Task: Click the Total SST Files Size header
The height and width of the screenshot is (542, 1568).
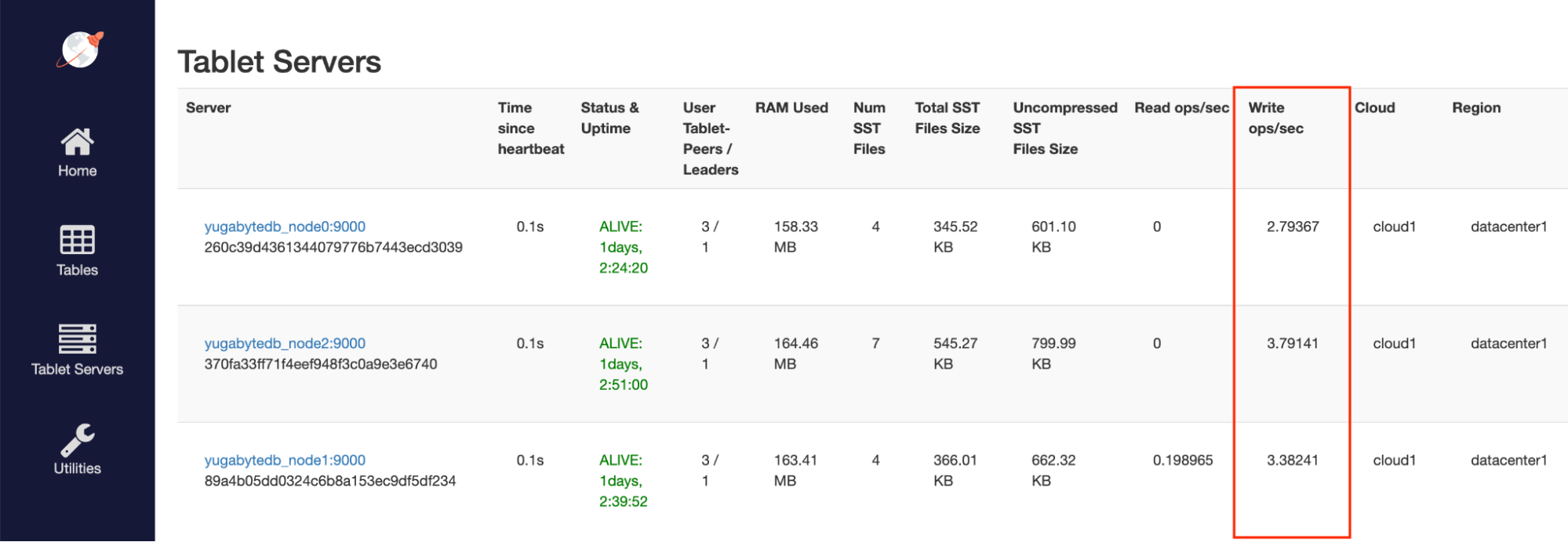Action: click(947, 118)
